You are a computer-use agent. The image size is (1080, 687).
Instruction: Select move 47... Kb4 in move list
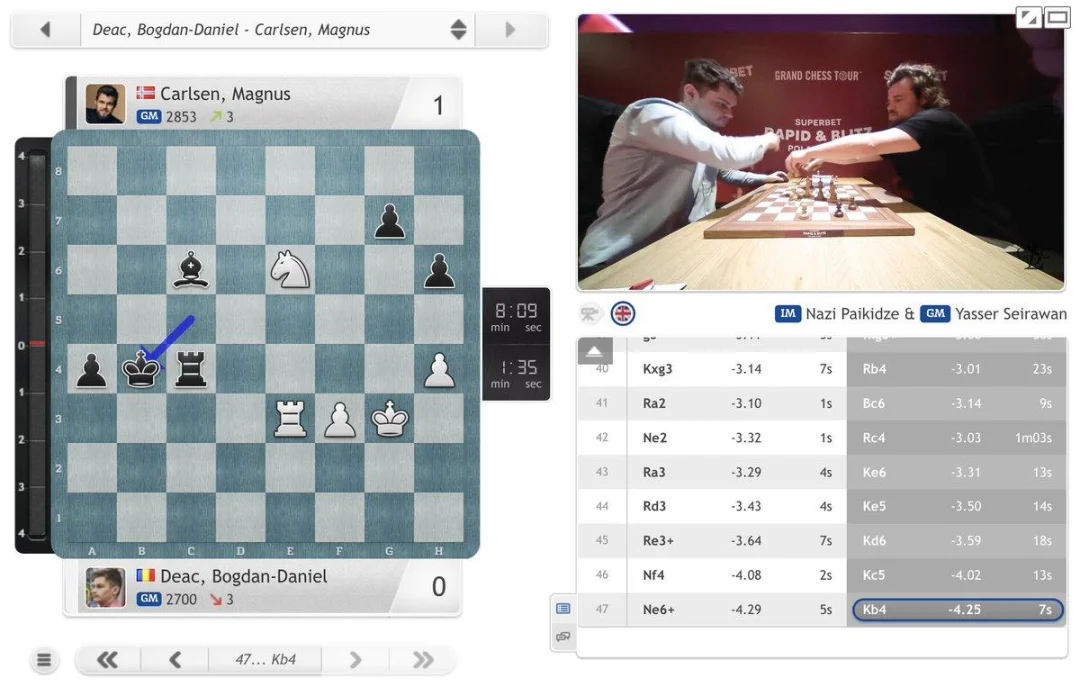(957, 610)
